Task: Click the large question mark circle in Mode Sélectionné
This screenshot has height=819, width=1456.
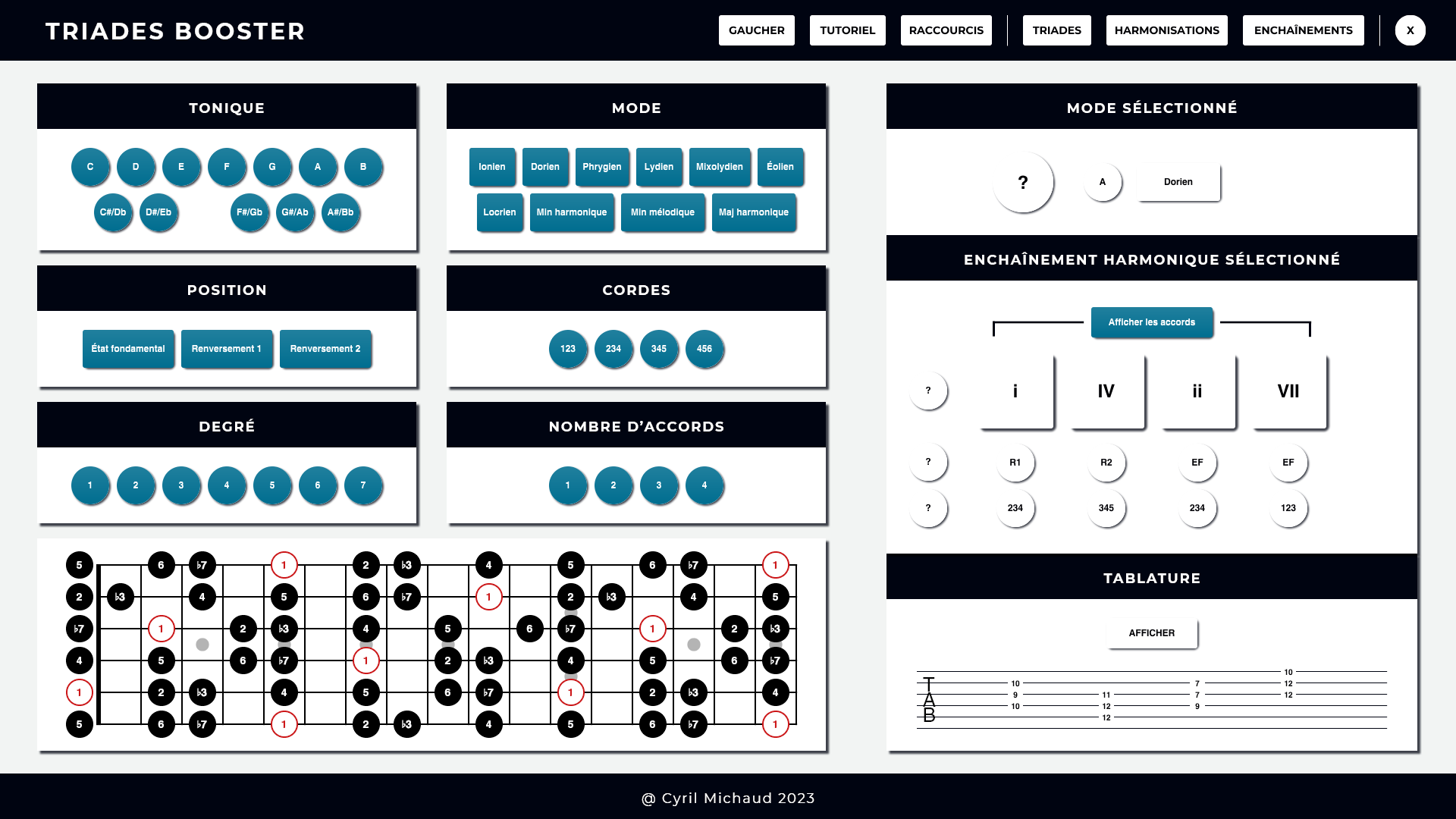Action: click(1022, 182)
